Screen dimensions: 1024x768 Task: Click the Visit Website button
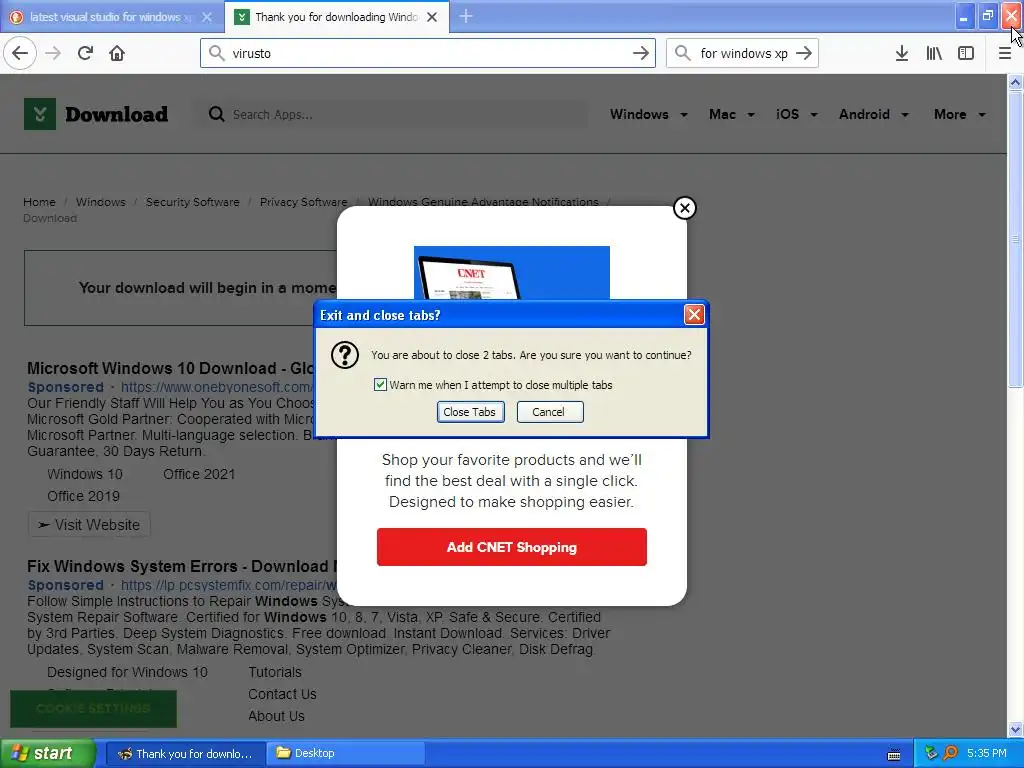(89, 525)
